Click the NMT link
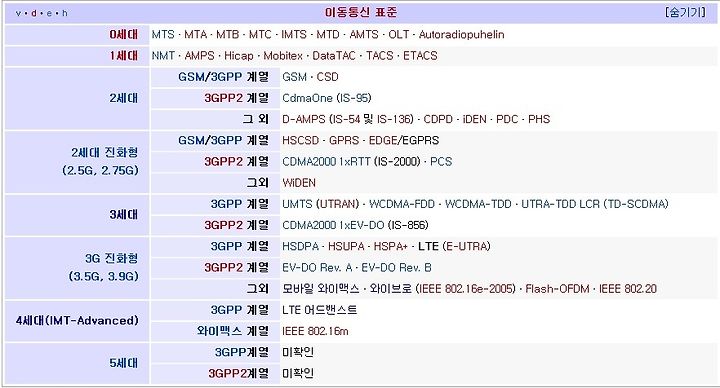 click(x=163, y=56)
